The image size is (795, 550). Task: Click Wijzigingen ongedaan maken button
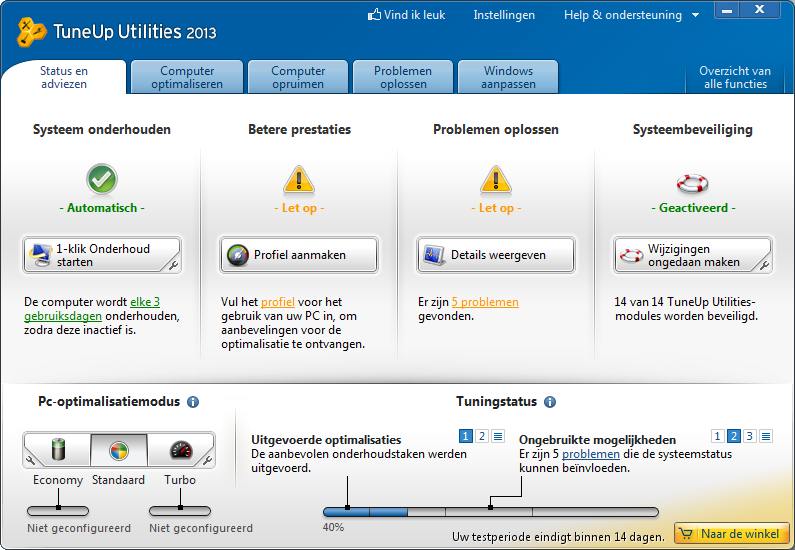click(693, 255)
